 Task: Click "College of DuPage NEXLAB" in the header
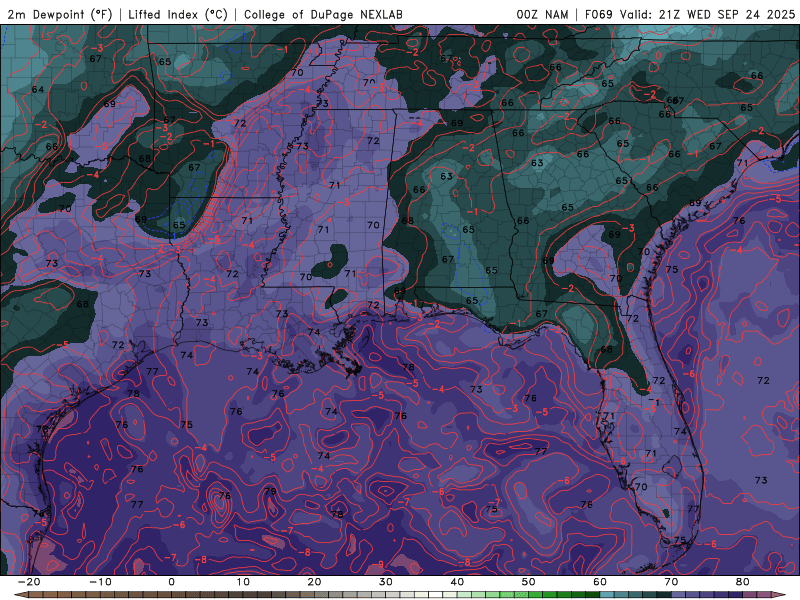(x=323, y=14)
